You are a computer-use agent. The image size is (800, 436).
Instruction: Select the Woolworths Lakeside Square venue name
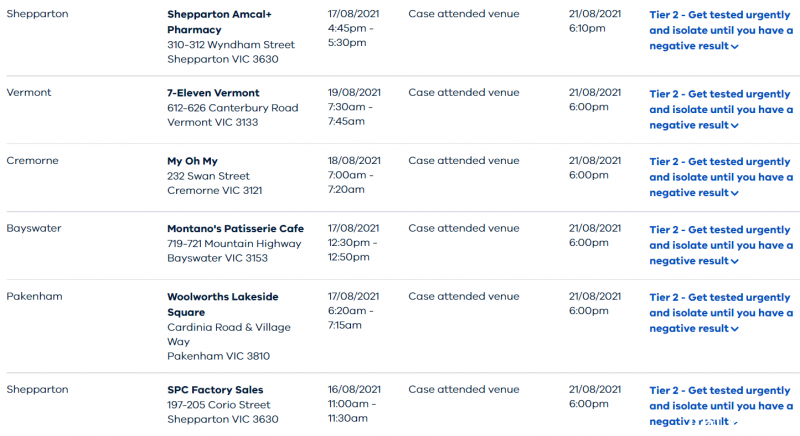click(x=222, y=304)
